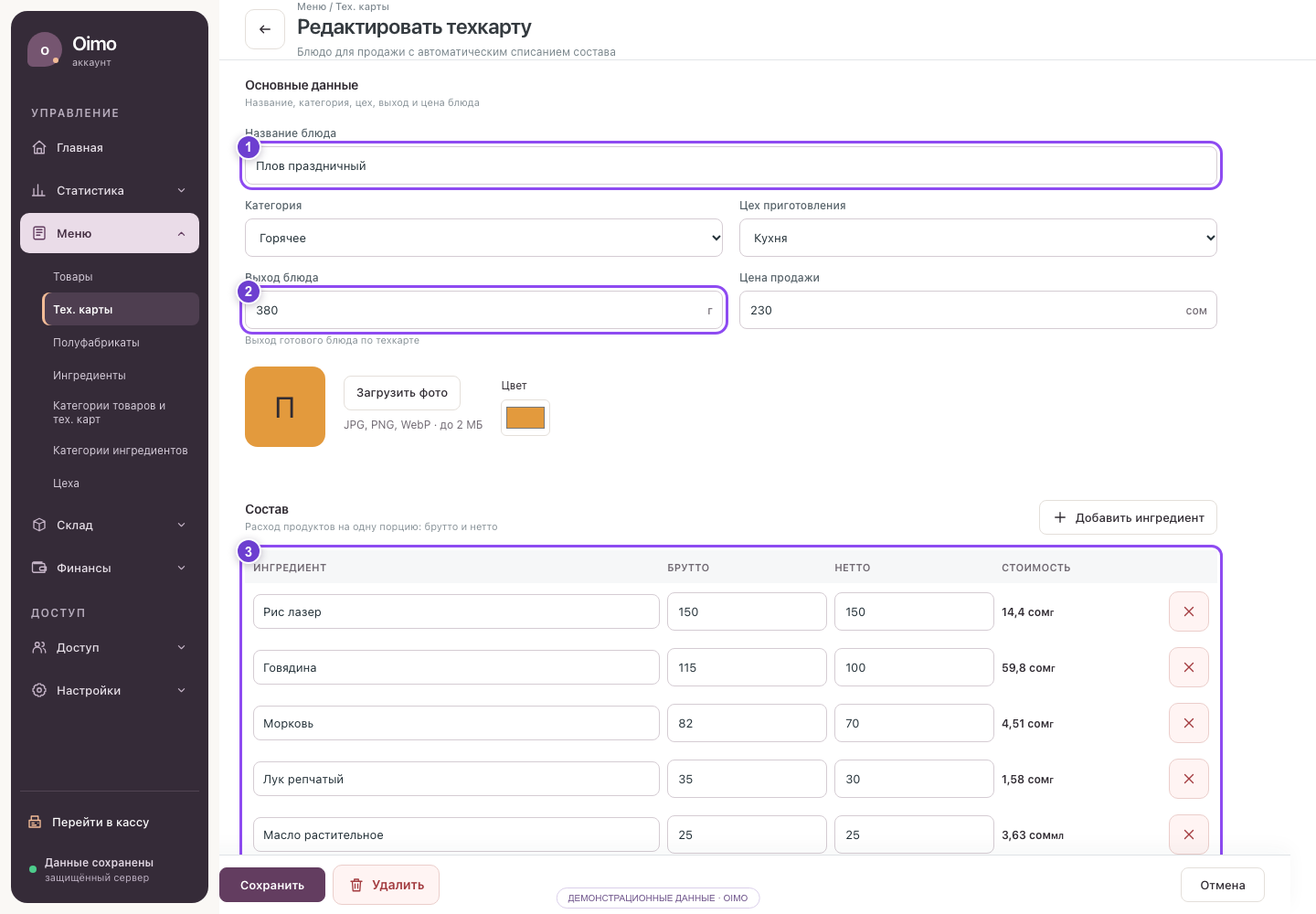Open the orange Цвет color picker
The width and height of the screenshot is (1316, 914).
click(525, 418)
